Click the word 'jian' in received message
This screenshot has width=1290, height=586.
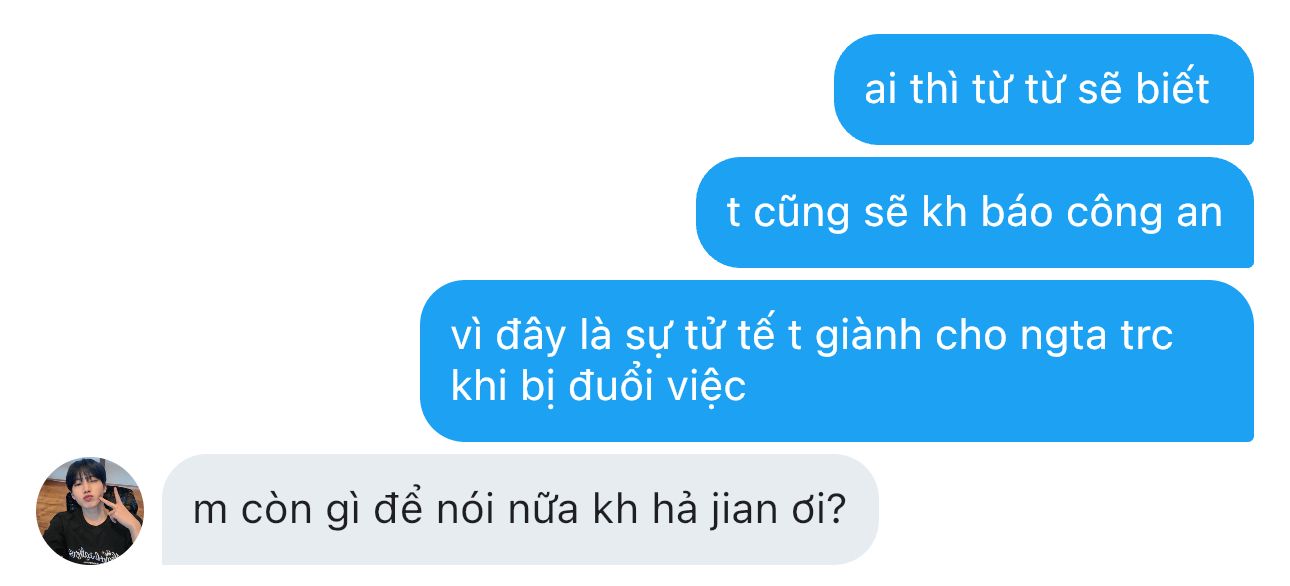click(x=741, y=512)
